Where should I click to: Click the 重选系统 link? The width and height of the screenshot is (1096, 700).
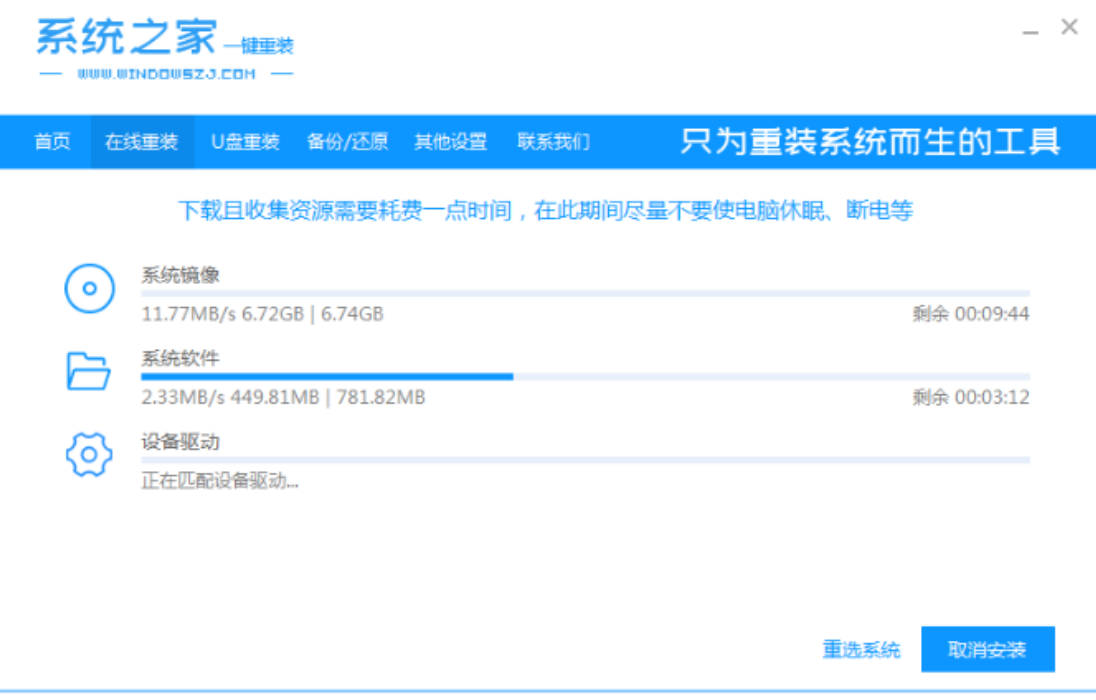pyautogui.click(x=861, y=650)
